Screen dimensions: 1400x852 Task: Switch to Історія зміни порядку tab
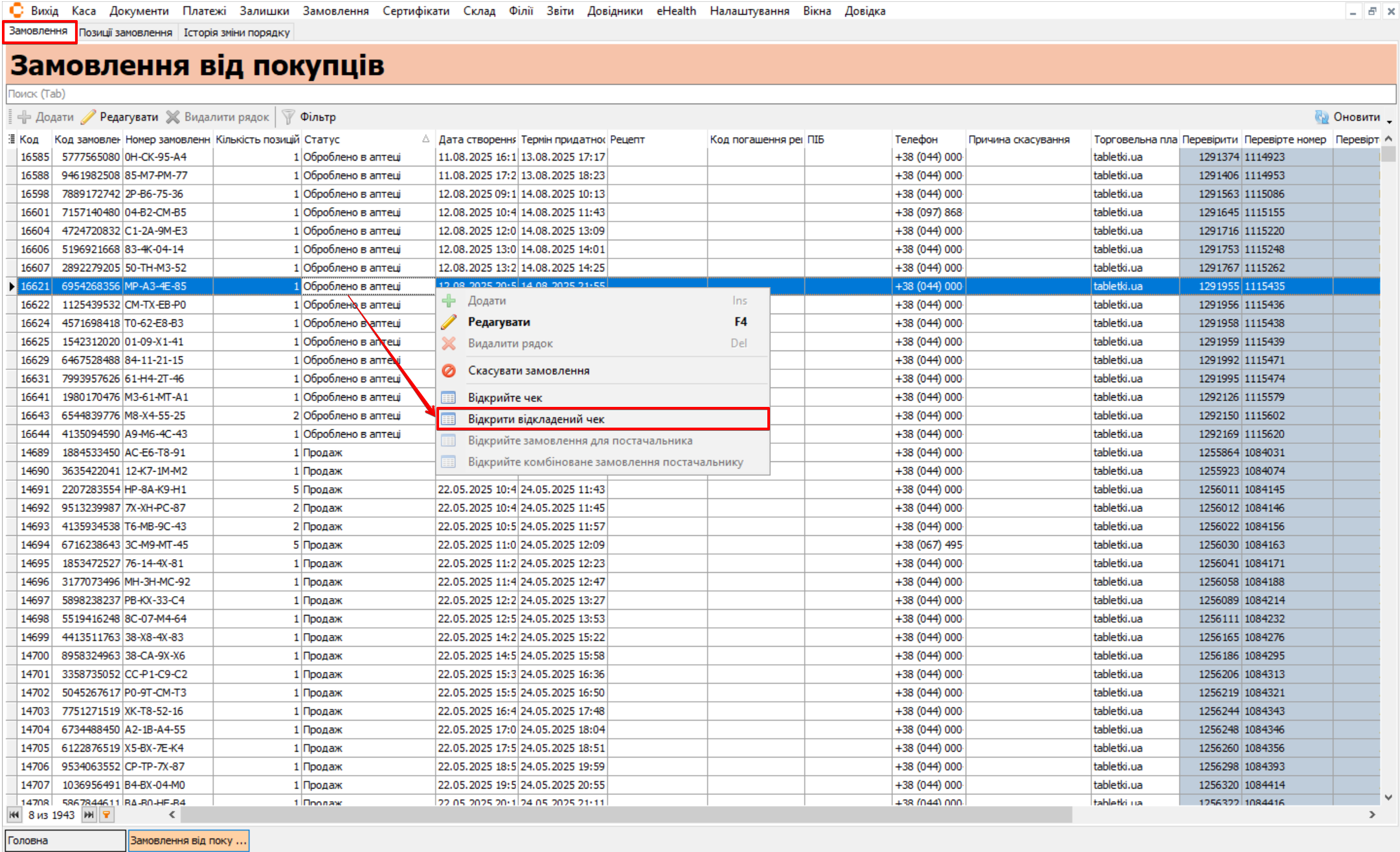pos(236,32)
